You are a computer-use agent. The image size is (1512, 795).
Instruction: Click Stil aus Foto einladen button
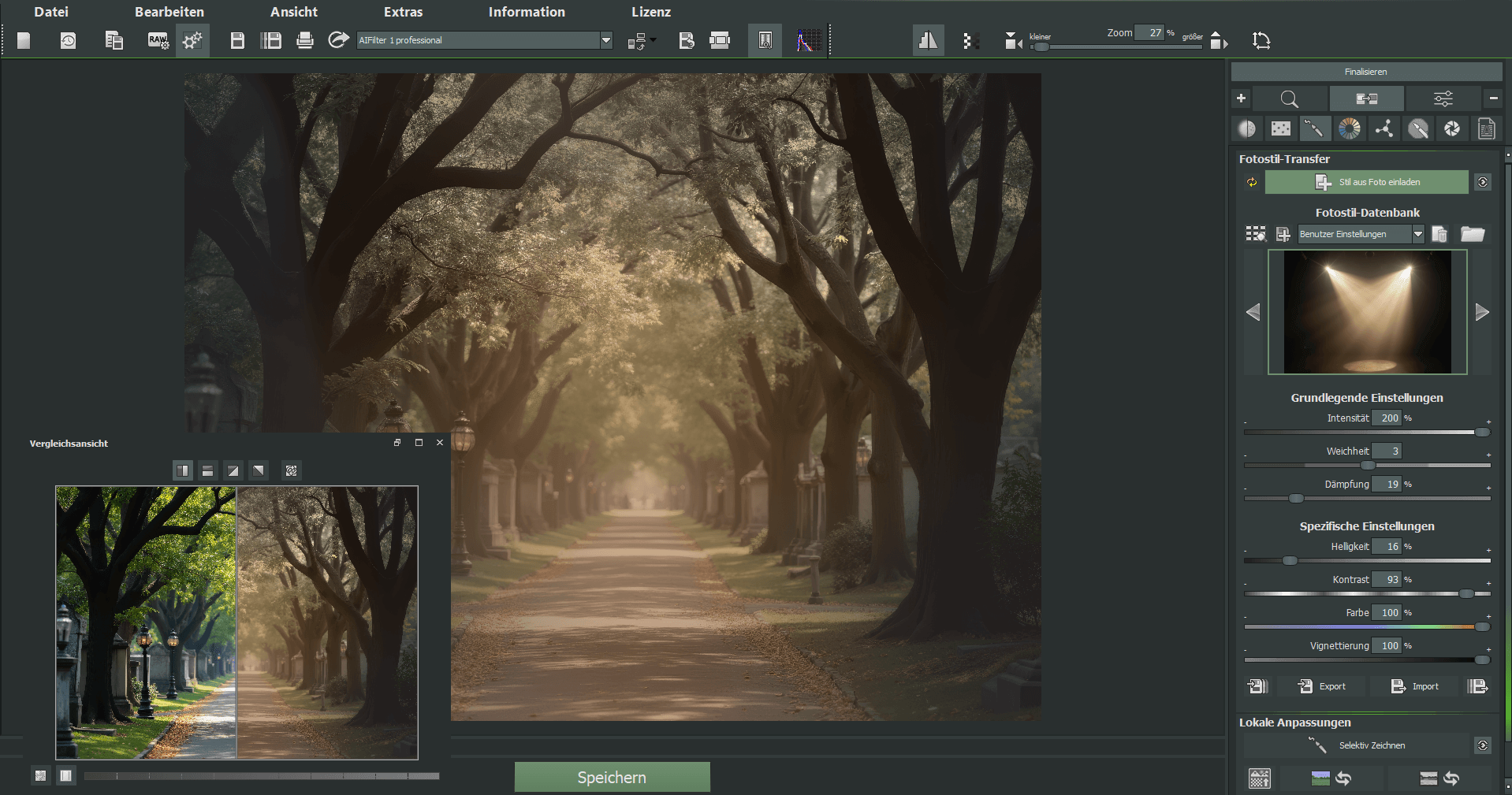click(1367, 182)
